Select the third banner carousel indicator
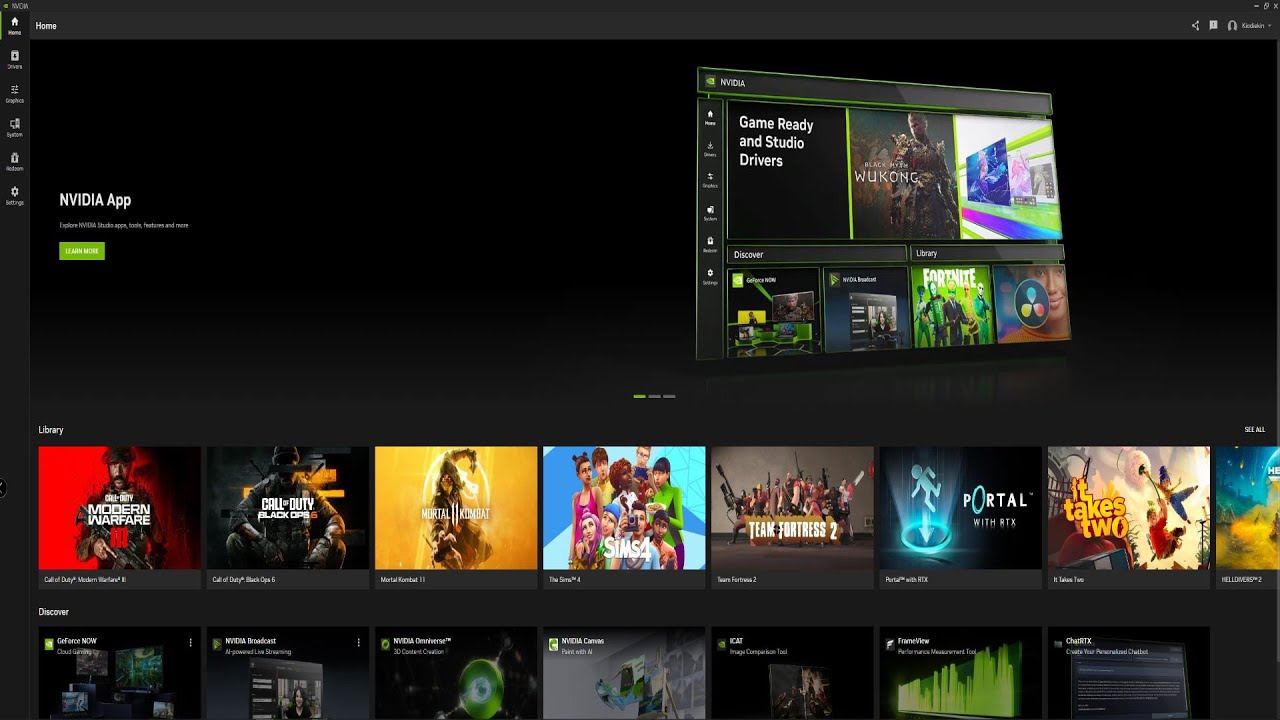The image size is (1280, 720). pyautogui.click(x=670, y=396)
